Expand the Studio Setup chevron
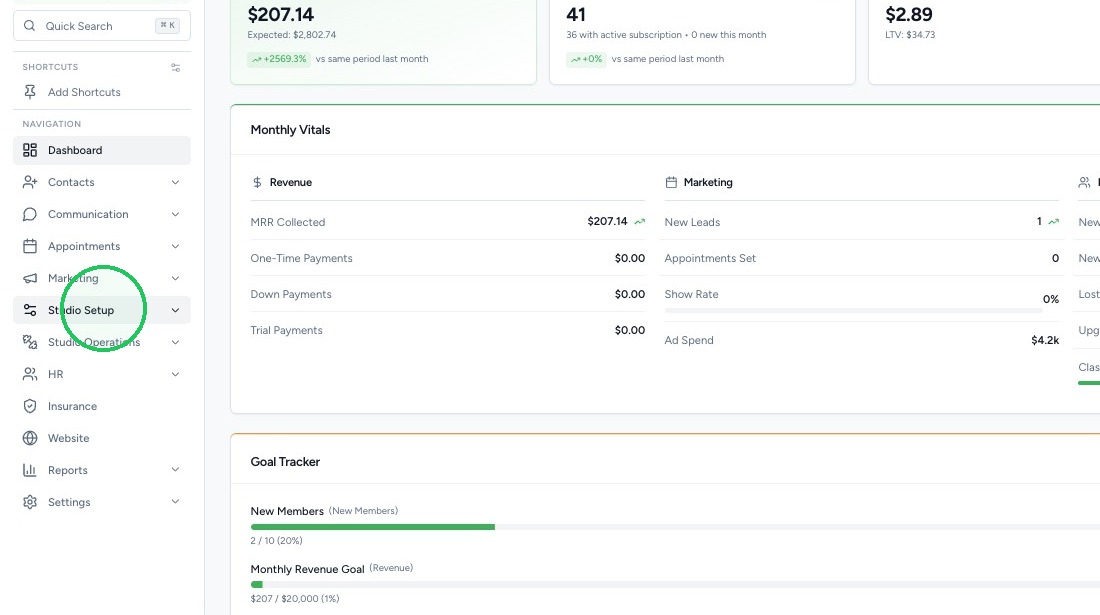The image size is (1100, 615). (x=175, y=310)
